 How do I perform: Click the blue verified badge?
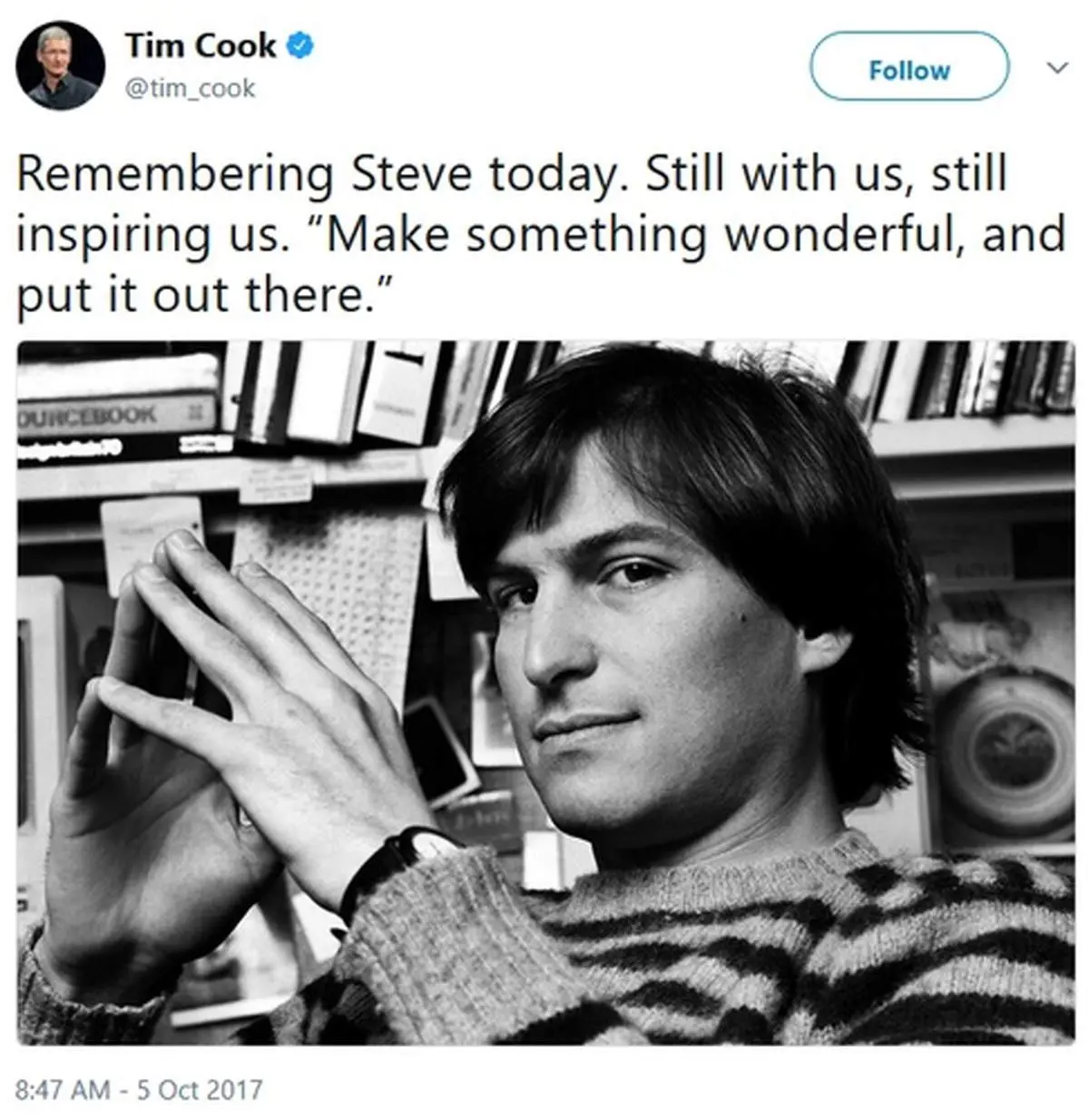[301, 44]
